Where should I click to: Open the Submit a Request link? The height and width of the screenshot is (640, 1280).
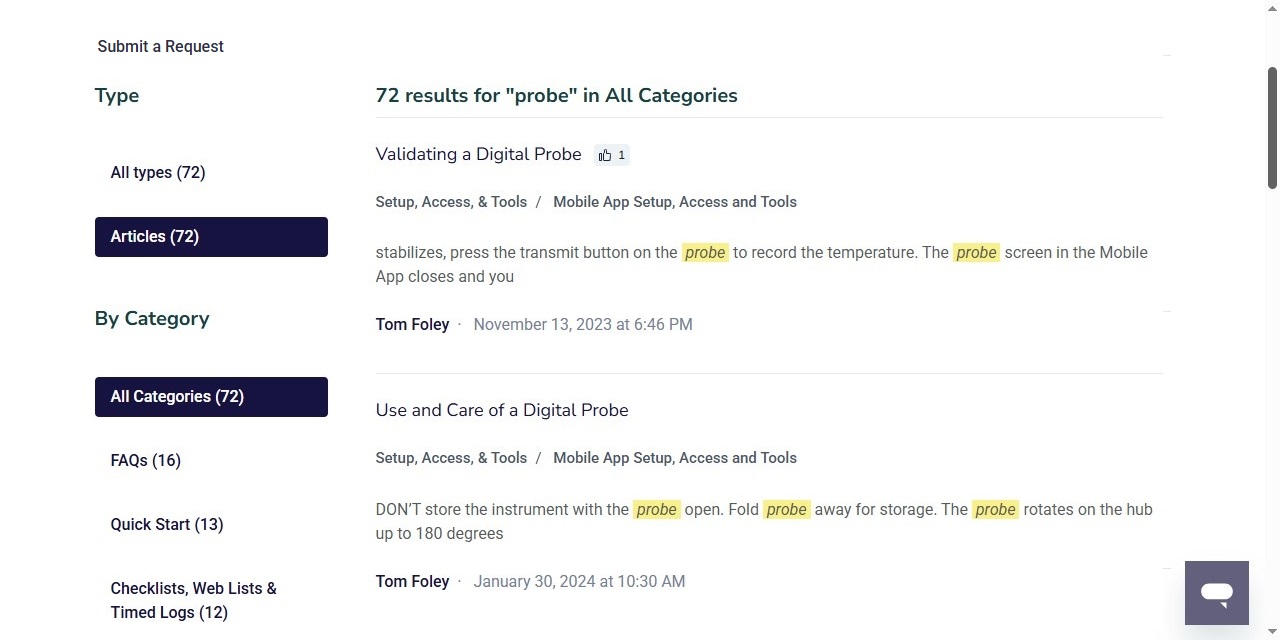(160, 46)
